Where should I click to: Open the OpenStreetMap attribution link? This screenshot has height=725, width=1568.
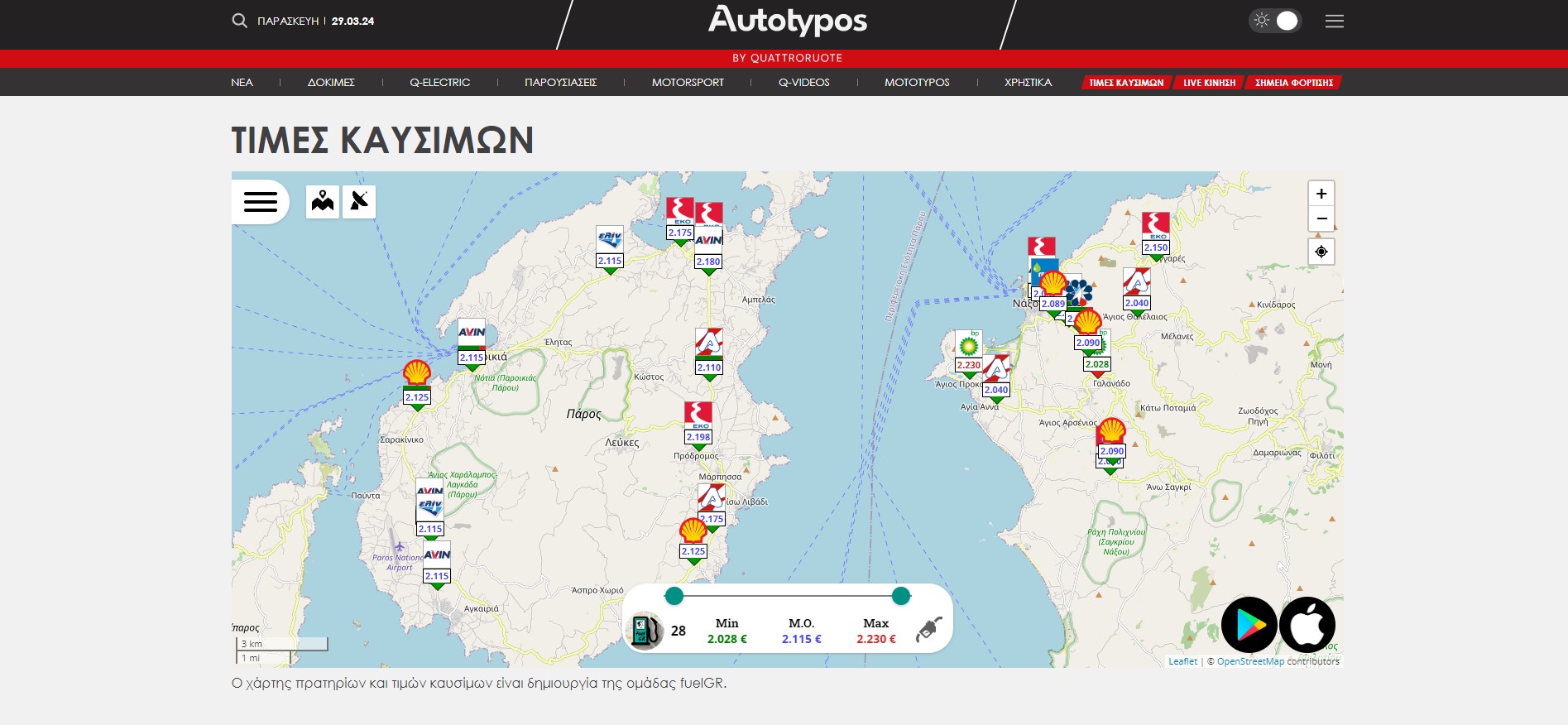pyautogui.click(x=1250, y=661)
